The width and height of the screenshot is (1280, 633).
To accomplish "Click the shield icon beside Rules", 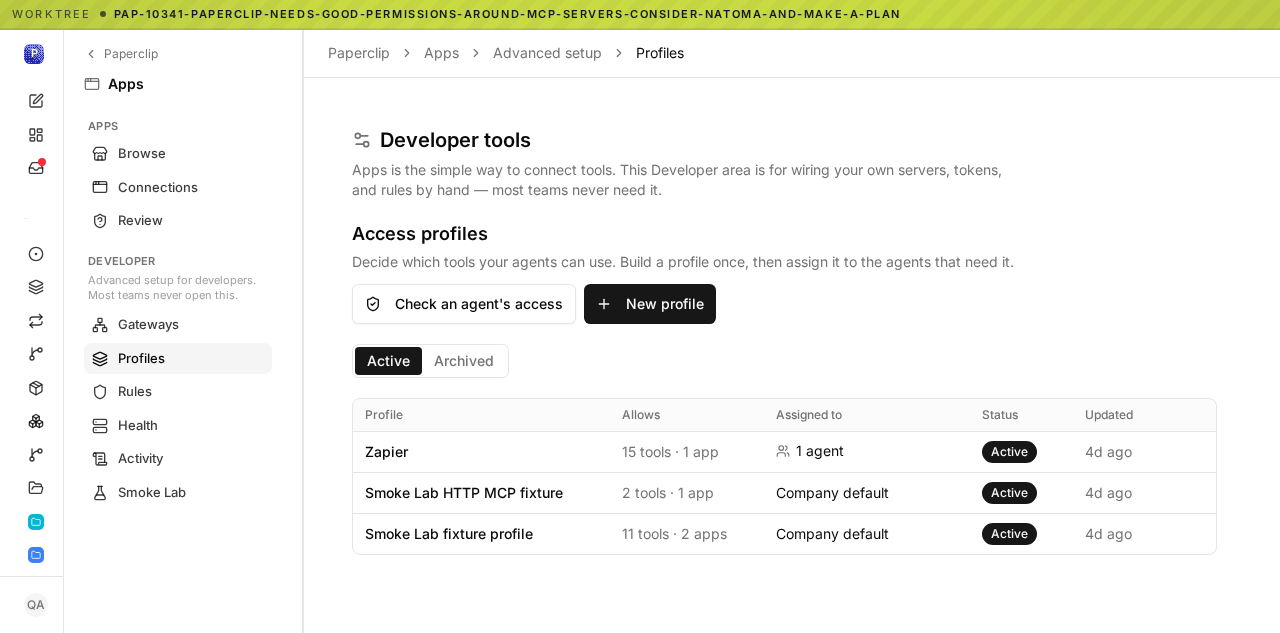I will tap(100, 392).
